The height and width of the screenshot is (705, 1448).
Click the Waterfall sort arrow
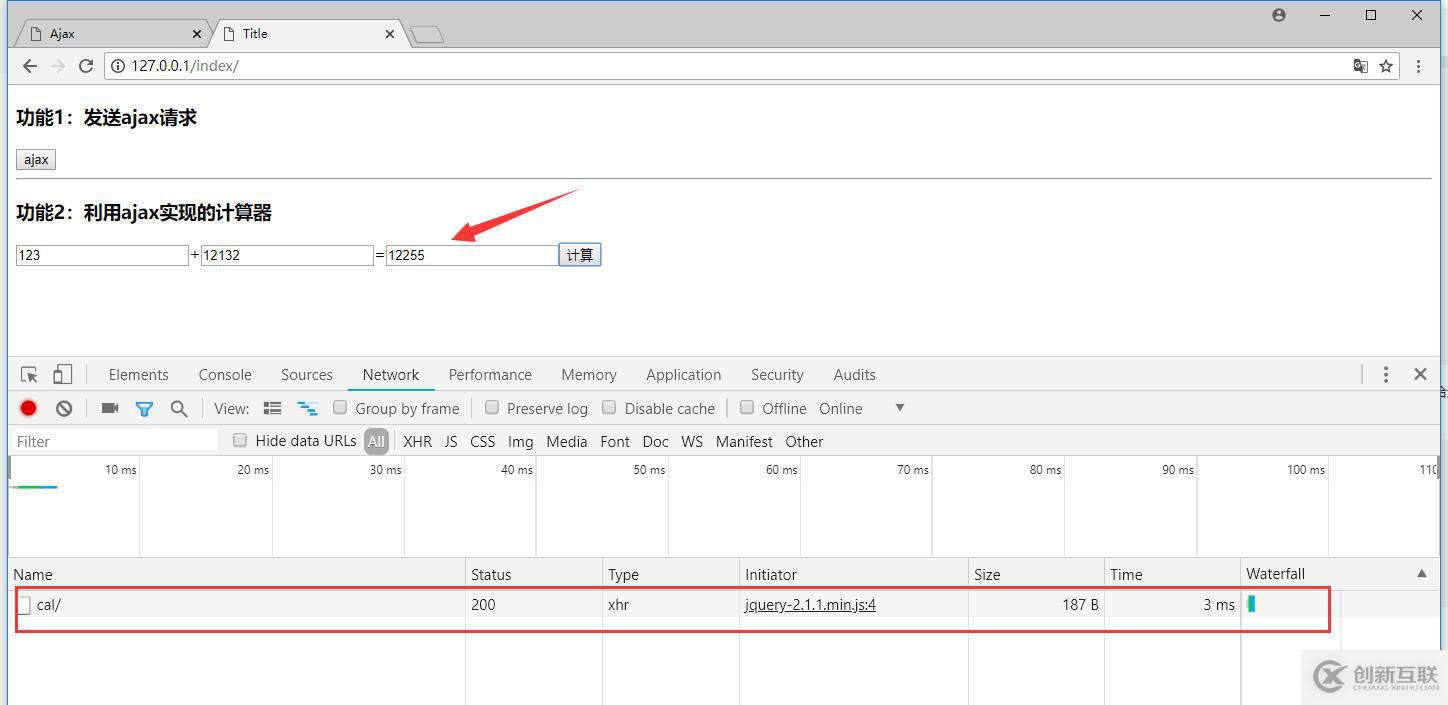[x=1421, y=573]
